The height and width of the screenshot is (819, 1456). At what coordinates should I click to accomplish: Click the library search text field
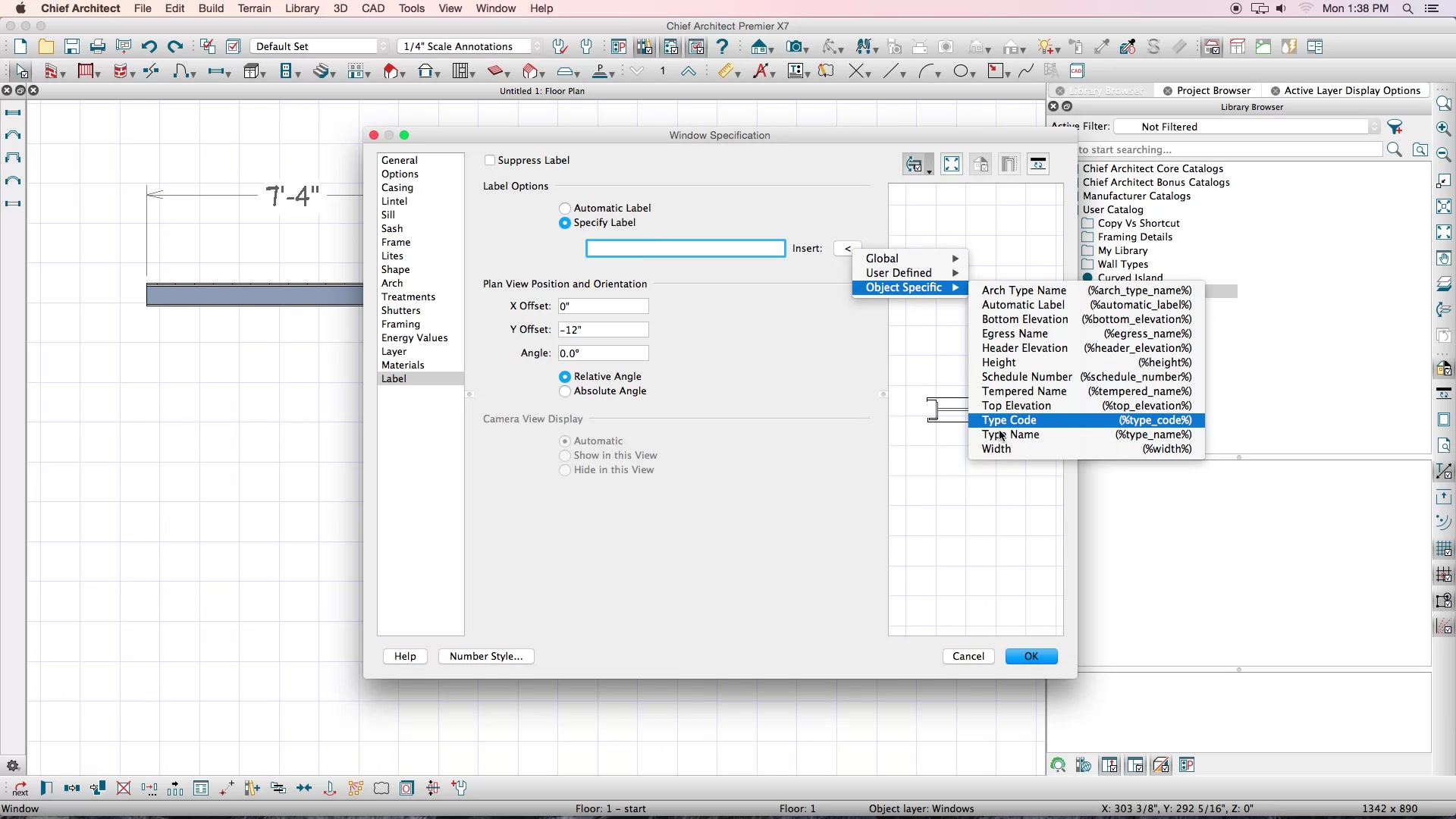coord(1228,149)
